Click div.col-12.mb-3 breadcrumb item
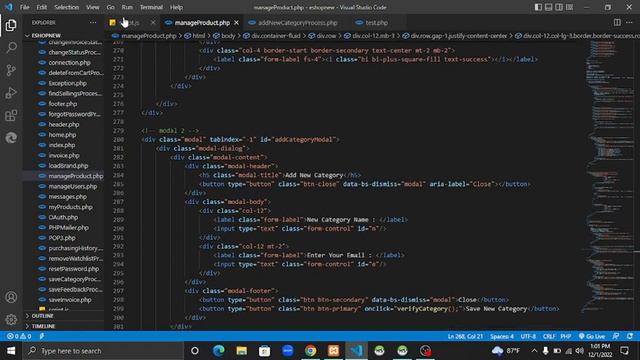 373,36
